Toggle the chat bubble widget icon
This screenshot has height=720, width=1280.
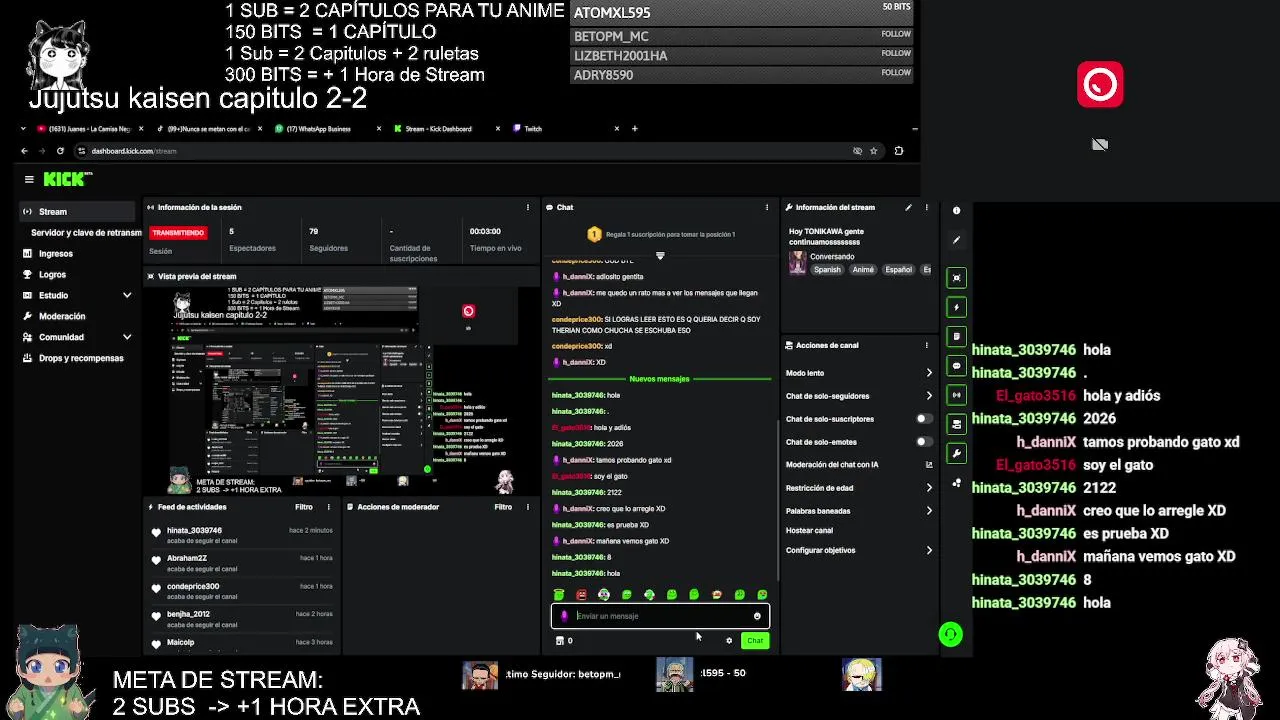click(956, 366)
